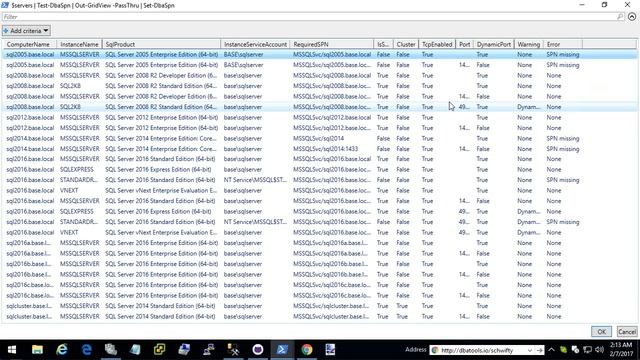
Task: Click the Cancel button
Action: click(627, 331)
